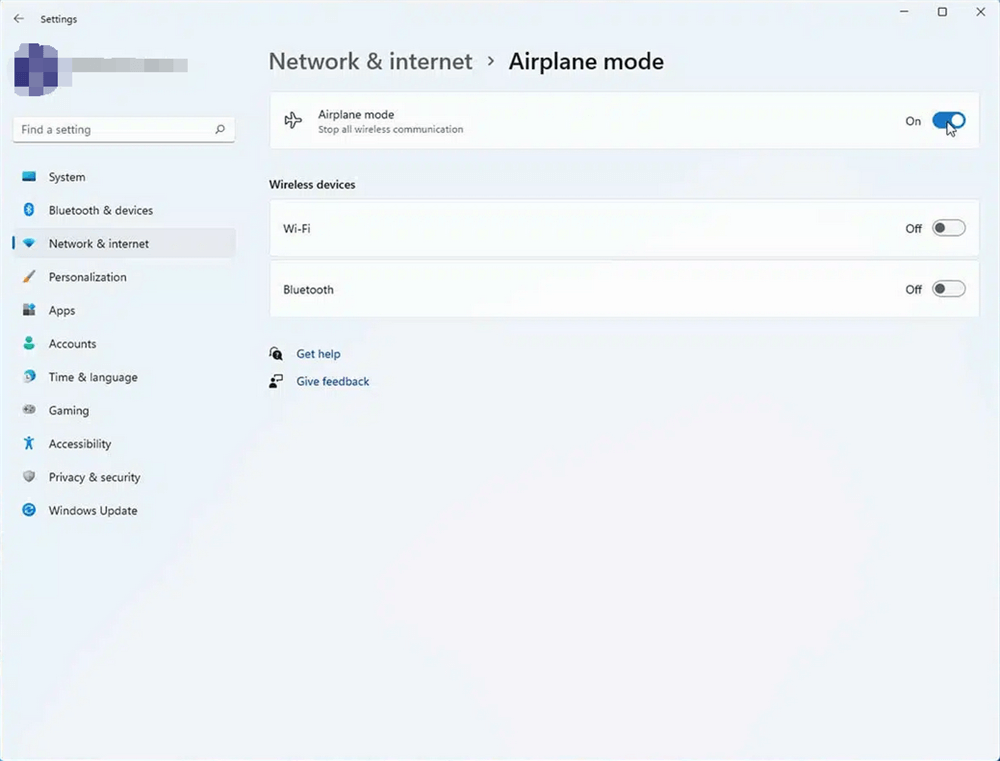This screenshot has height=761, width=1000.
Task: Open the Get help link
Action: click(318, 354)
